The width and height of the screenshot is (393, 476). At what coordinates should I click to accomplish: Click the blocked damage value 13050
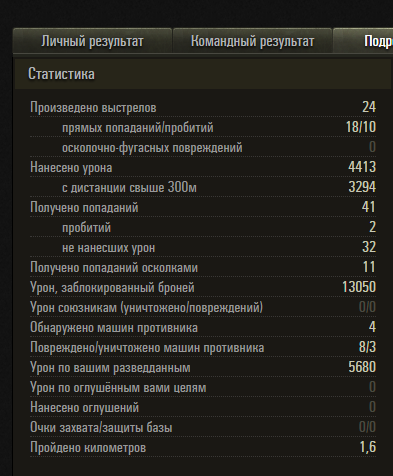point(359,287)
